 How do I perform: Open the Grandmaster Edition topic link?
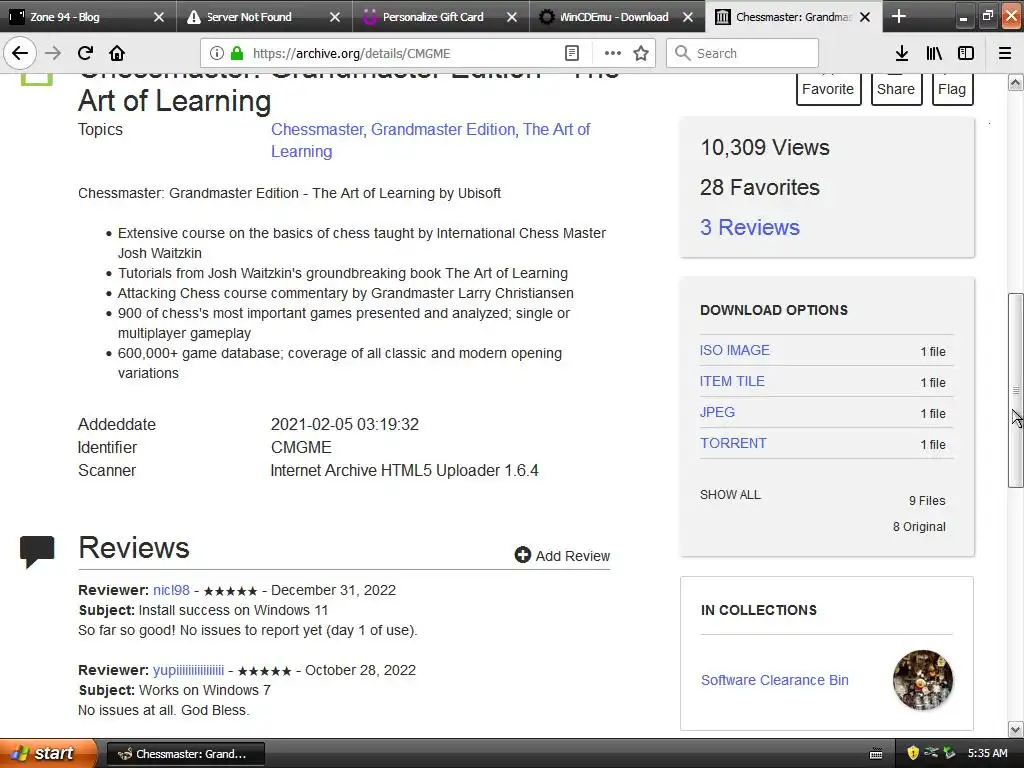pos(443,129)
